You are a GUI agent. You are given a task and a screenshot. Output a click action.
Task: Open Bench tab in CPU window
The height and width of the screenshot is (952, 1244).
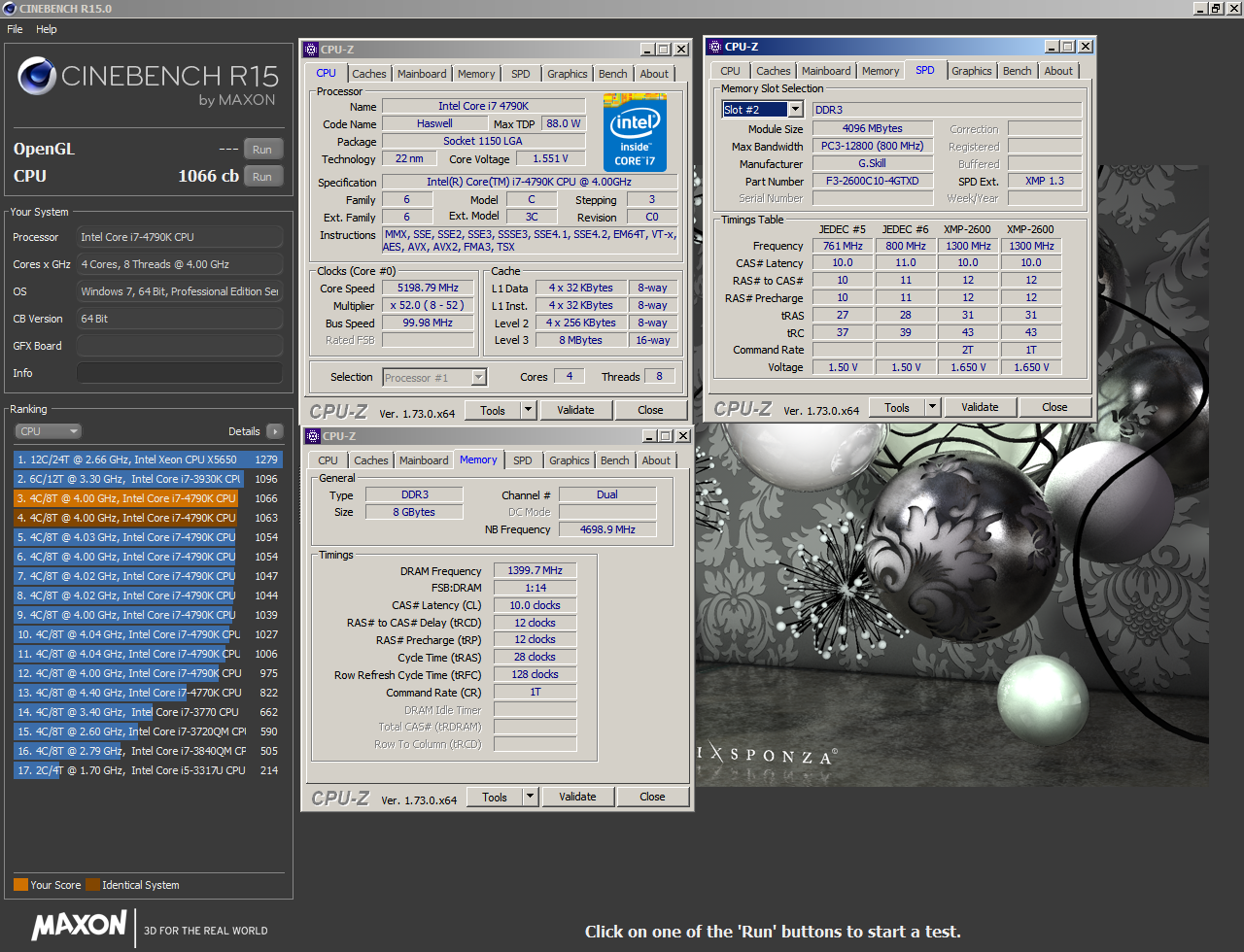(612, 74)
